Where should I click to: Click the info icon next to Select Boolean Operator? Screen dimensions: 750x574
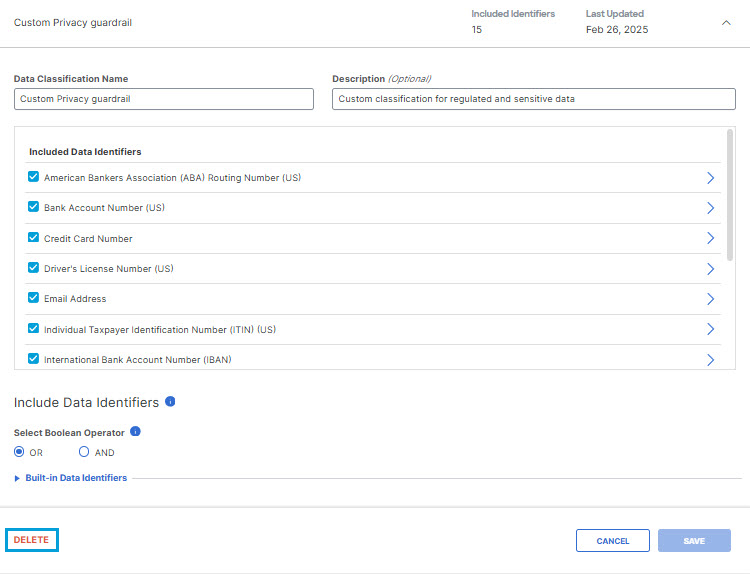click(135, 431)
